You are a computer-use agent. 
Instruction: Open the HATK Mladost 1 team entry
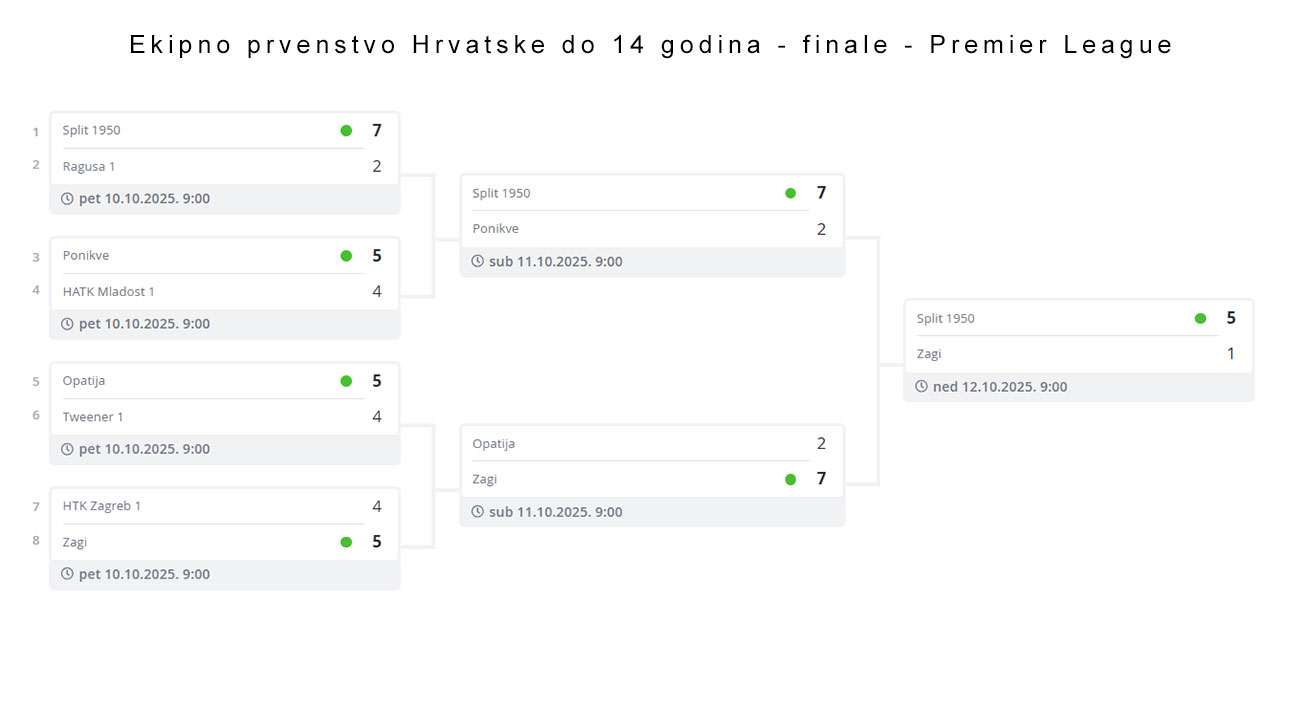click(x=108, y=291)
